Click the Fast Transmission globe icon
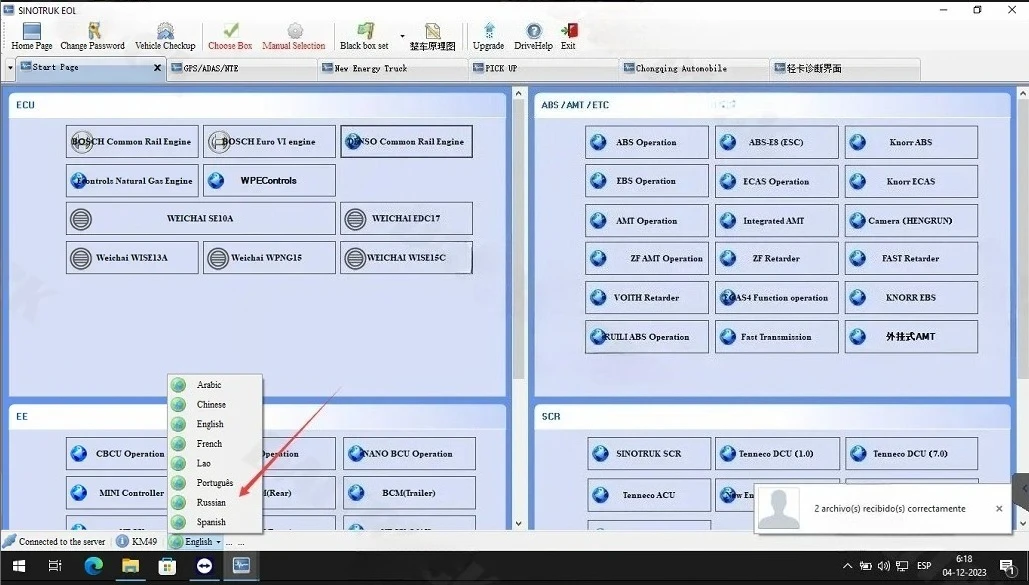The image size is (1029, 585). click(728, 337)
